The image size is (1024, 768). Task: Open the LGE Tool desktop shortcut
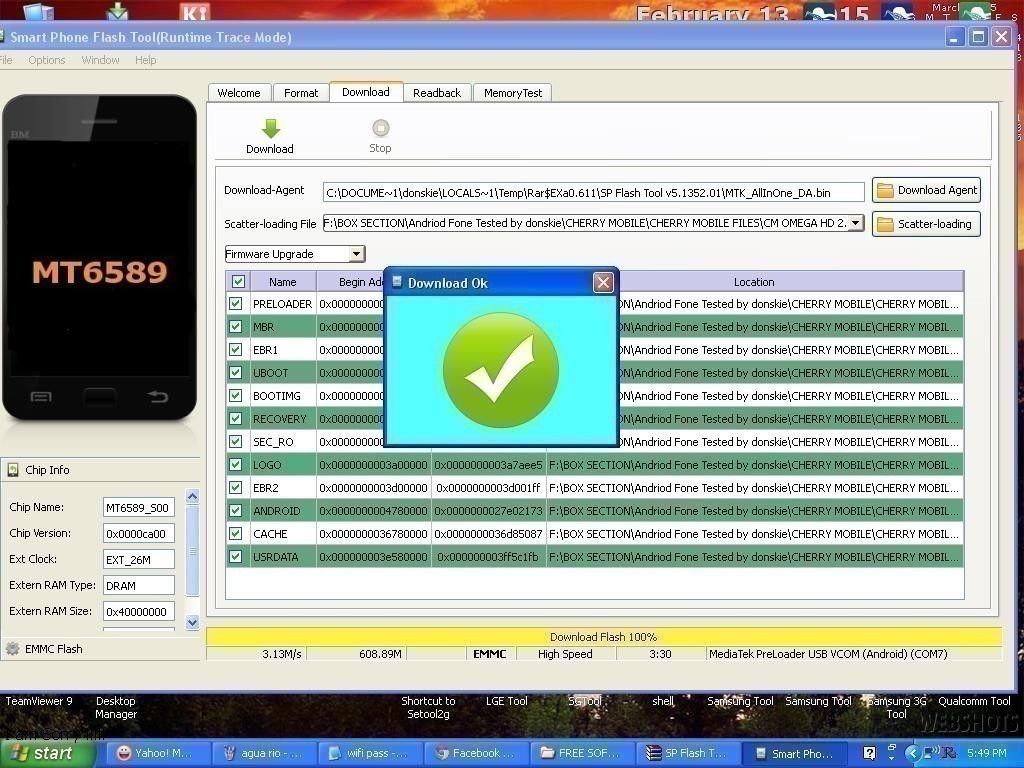click(506, 701)
